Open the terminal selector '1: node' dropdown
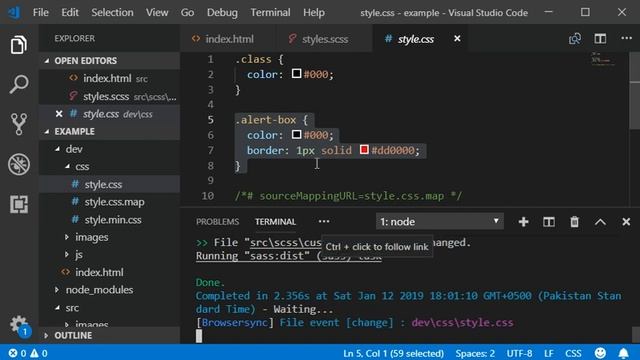Image resolution: width=640 pixels, height=360 pixels. [x=440, y=222]
